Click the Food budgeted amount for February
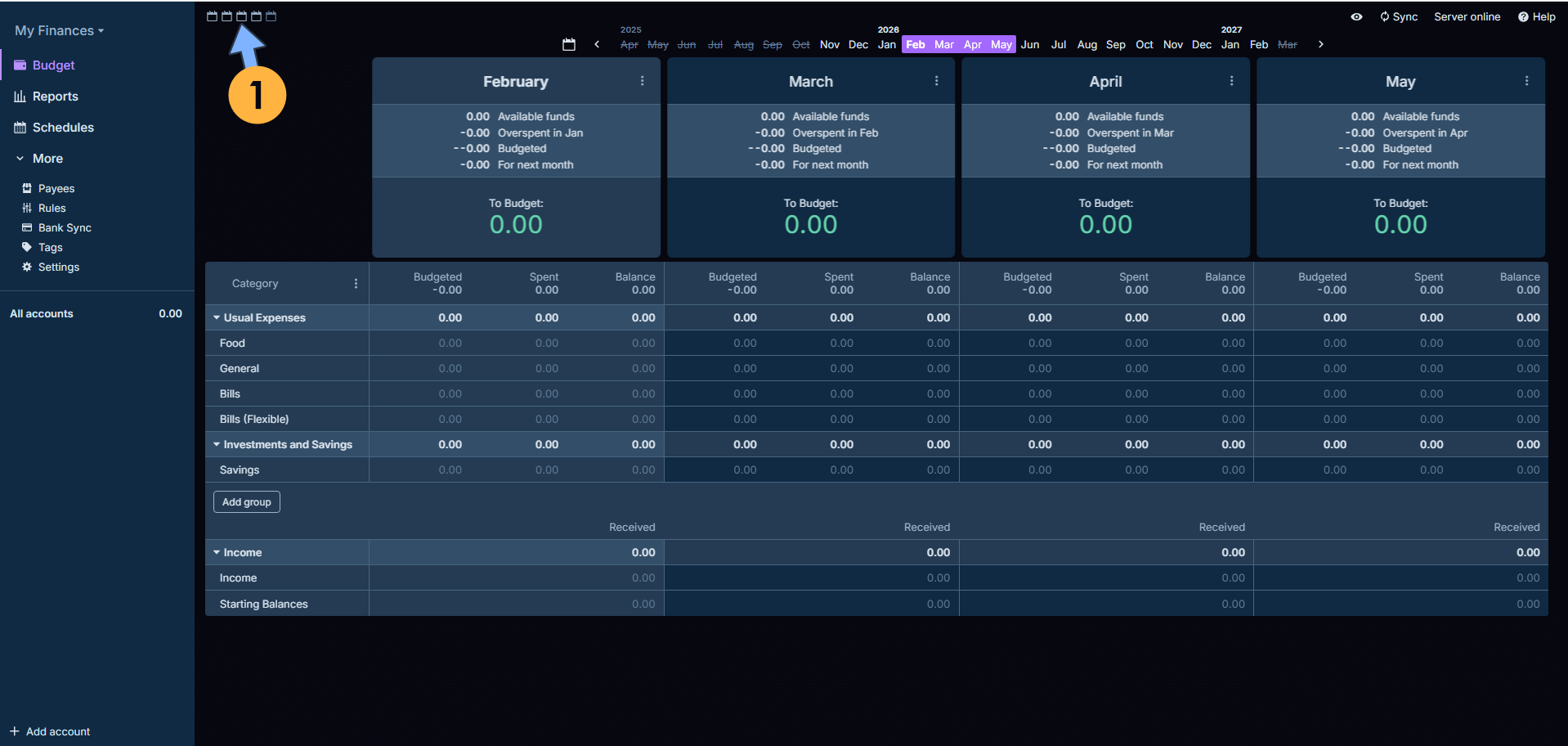The width and height of the screenshot is (1568, 746). click(x=450, y=344)
